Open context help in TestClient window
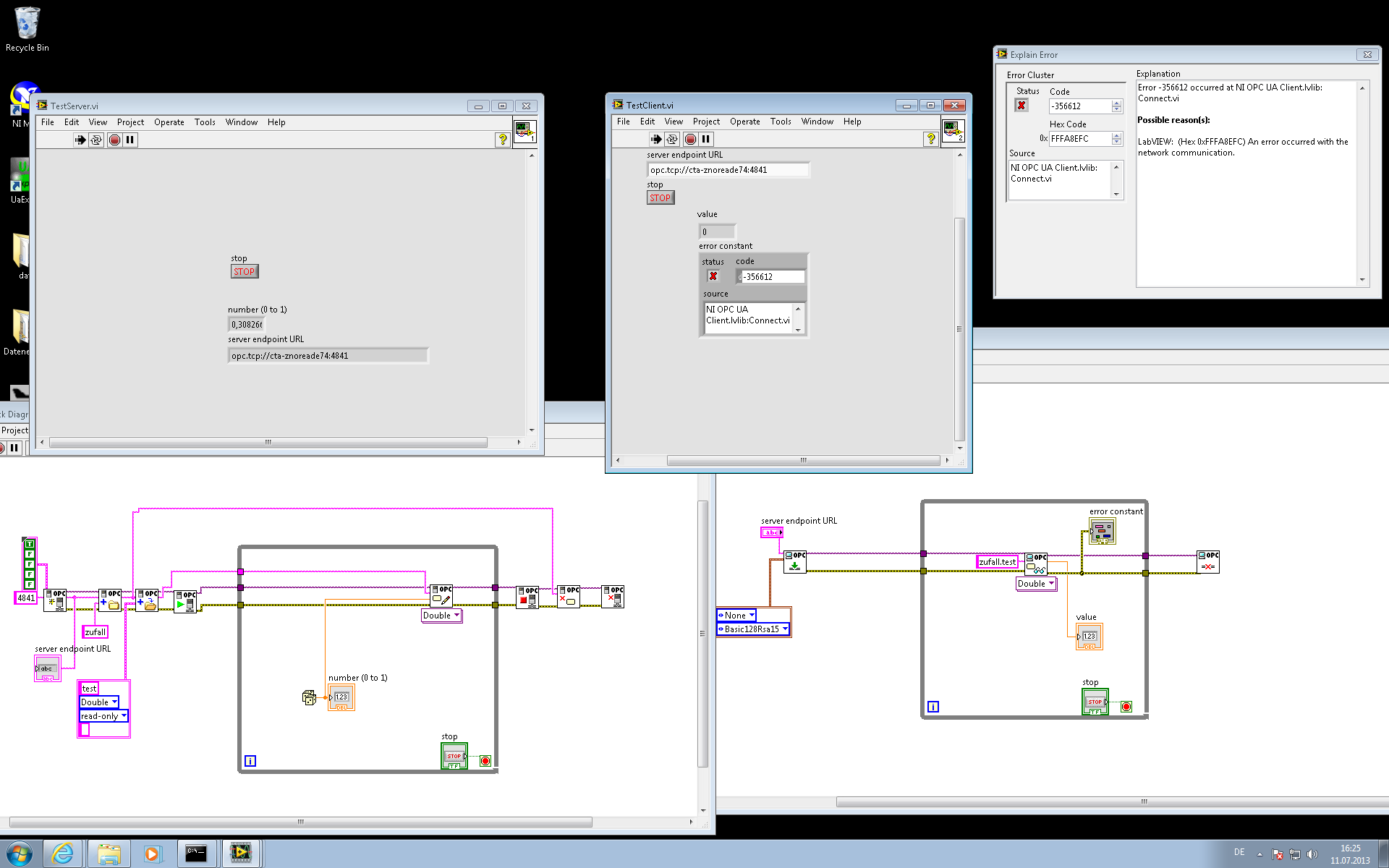The width and height of the screenshot is (1389, 868). (x=931, y=139)
